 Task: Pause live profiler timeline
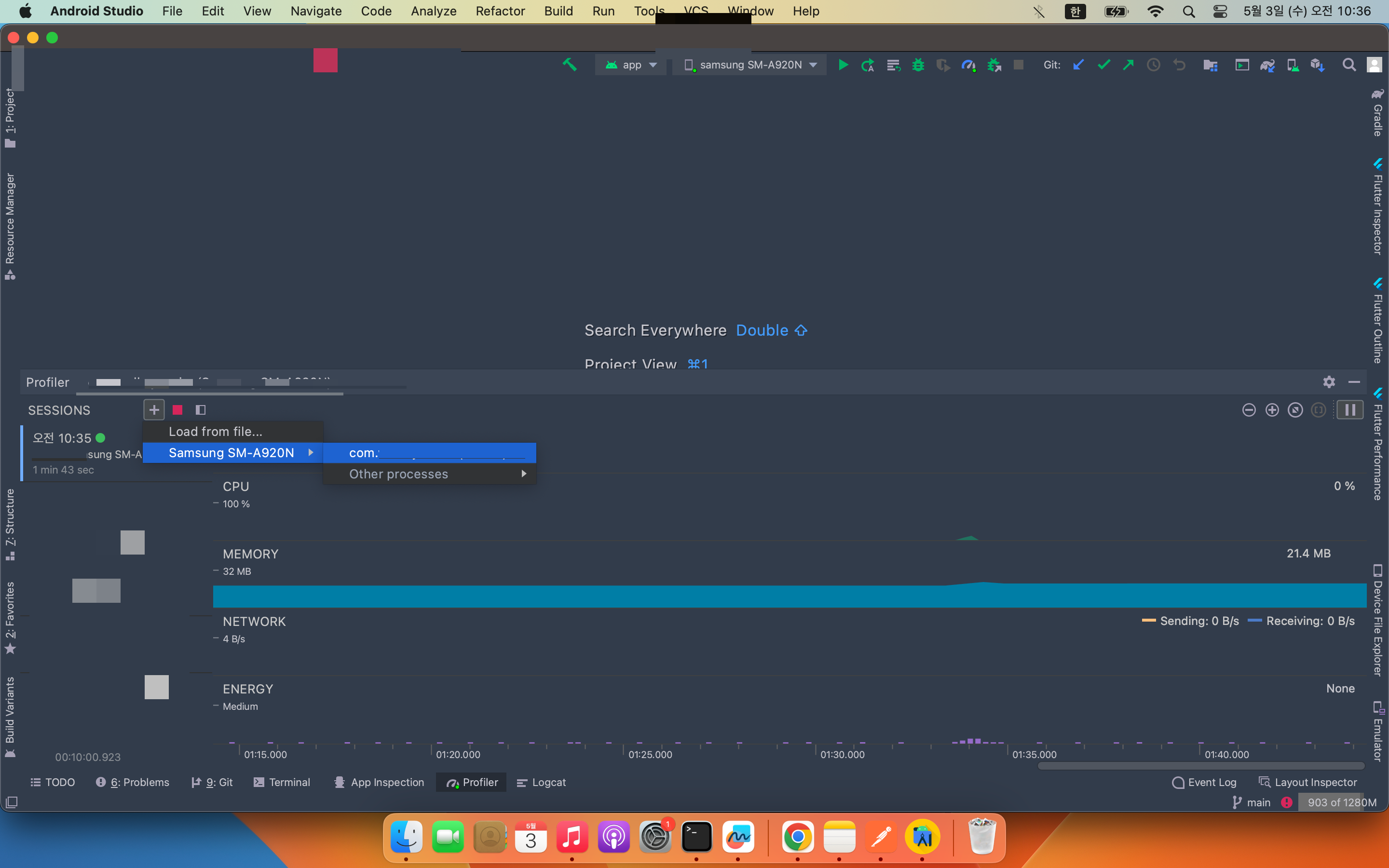(x=1349, y=410)
